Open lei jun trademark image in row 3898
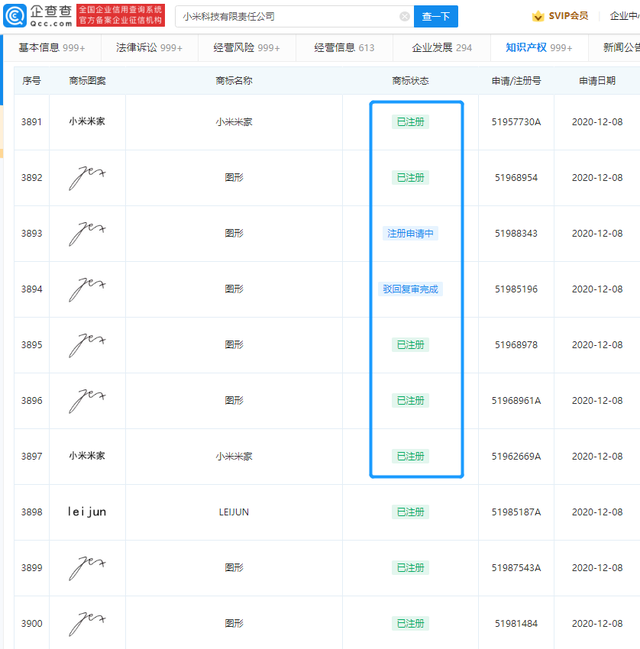640x649 pixels. 87,512
